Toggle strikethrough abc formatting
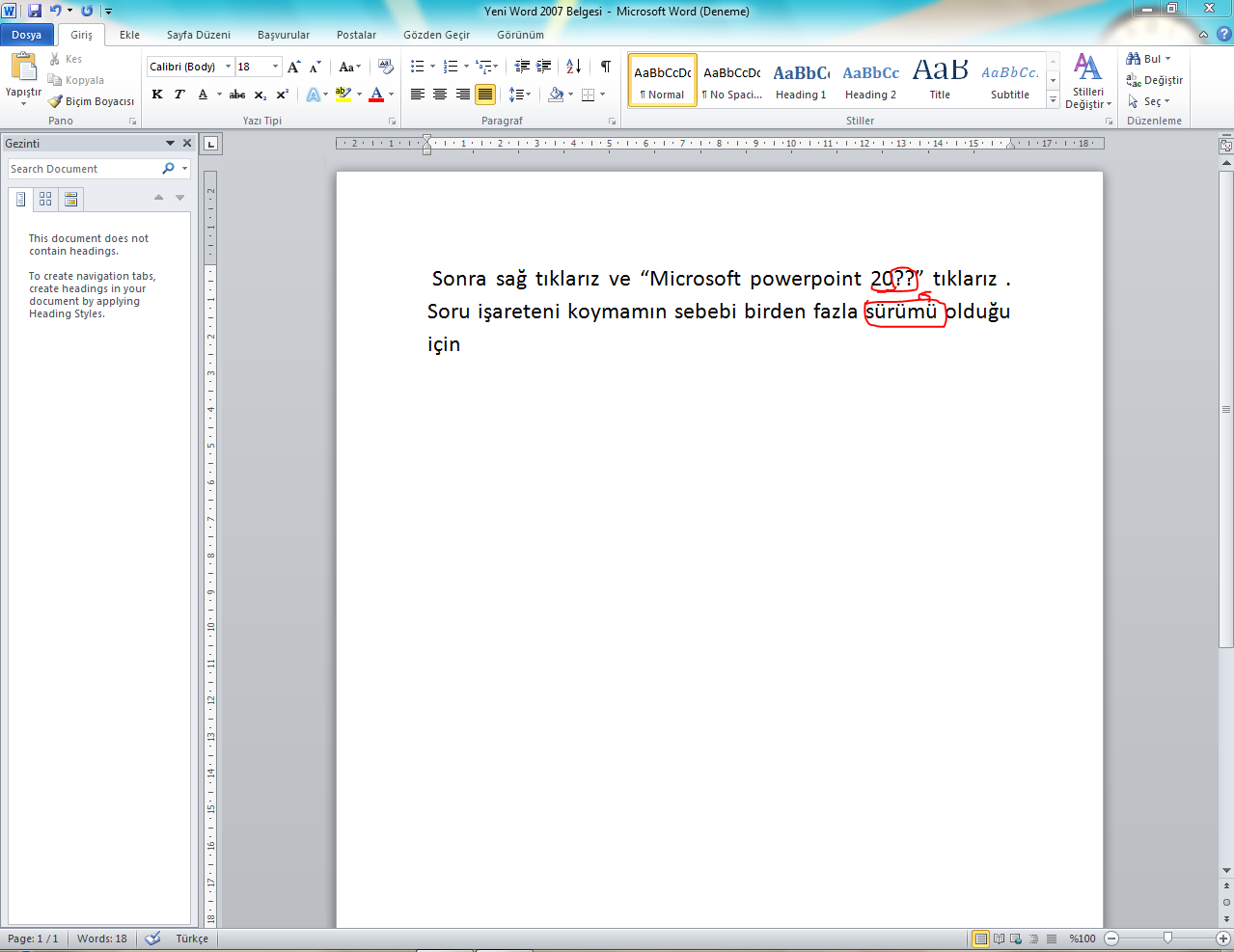Viewport: 1234px width, 952px height. tap(237, 95)
